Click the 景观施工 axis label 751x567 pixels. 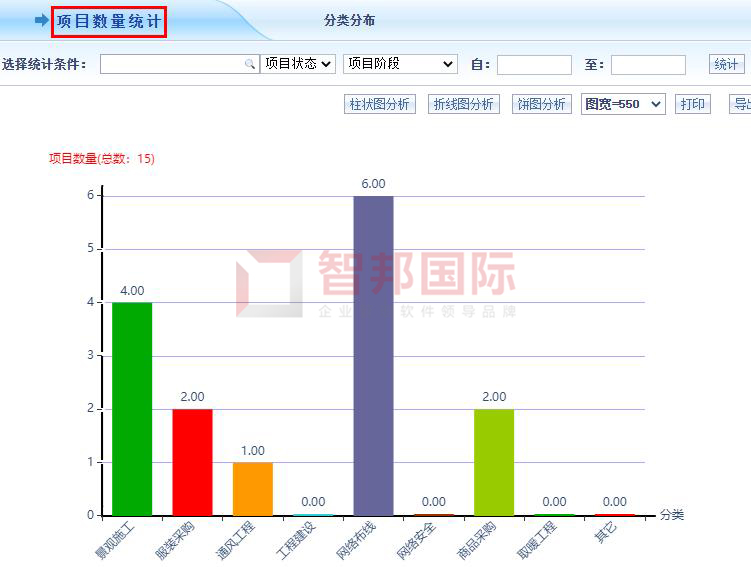115,542
